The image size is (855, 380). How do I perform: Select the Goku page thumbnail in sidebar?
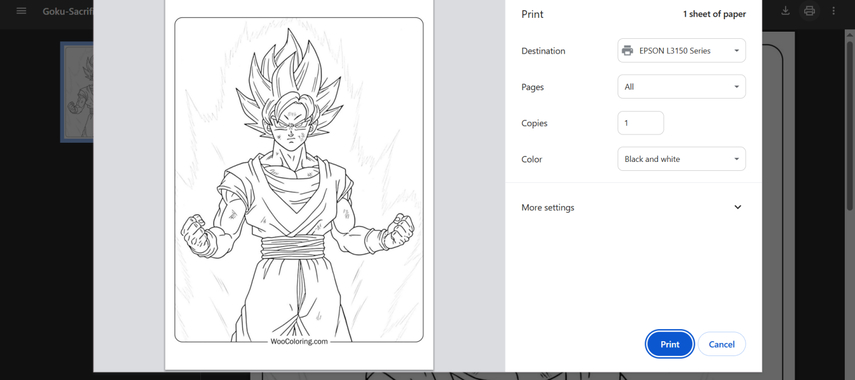(x=76, y=92)
